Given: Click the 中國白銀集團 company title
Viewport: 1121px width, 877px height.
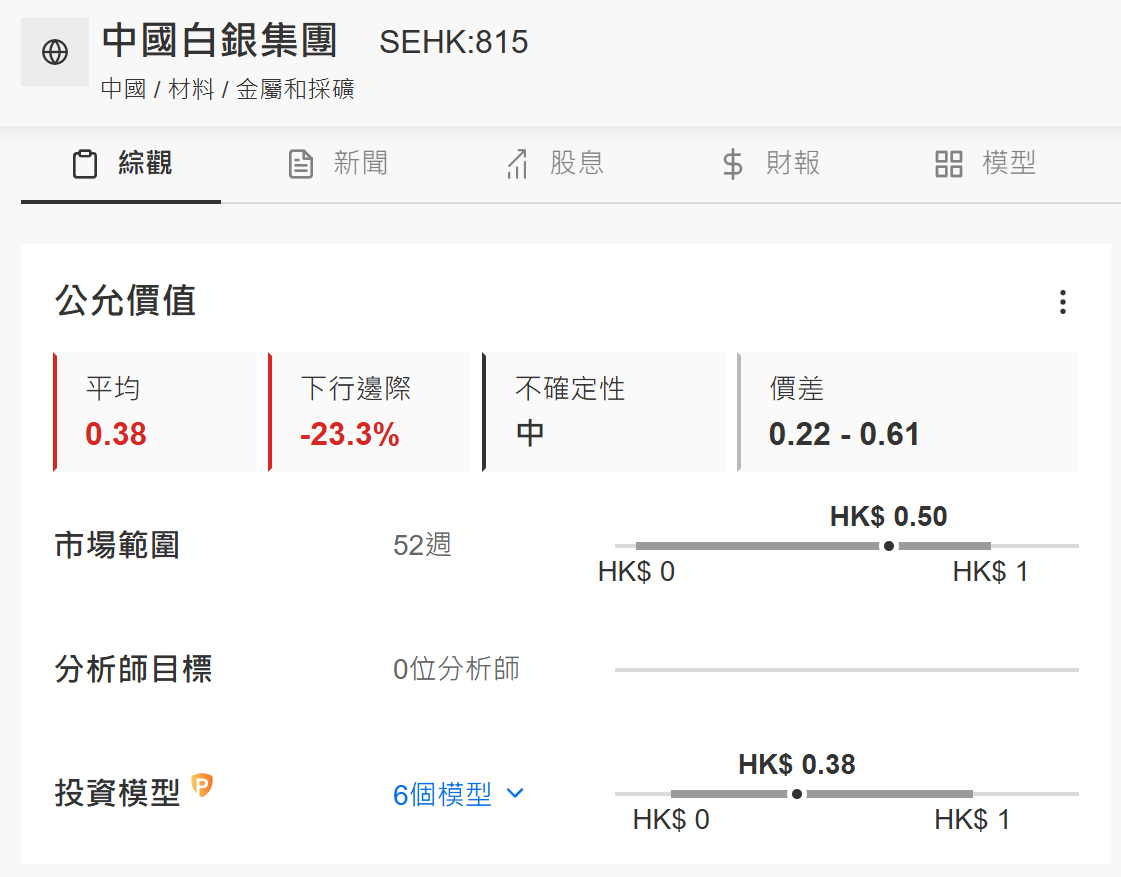Looking at the screenshot, I should pyautogui.click(x=219, y=40).
